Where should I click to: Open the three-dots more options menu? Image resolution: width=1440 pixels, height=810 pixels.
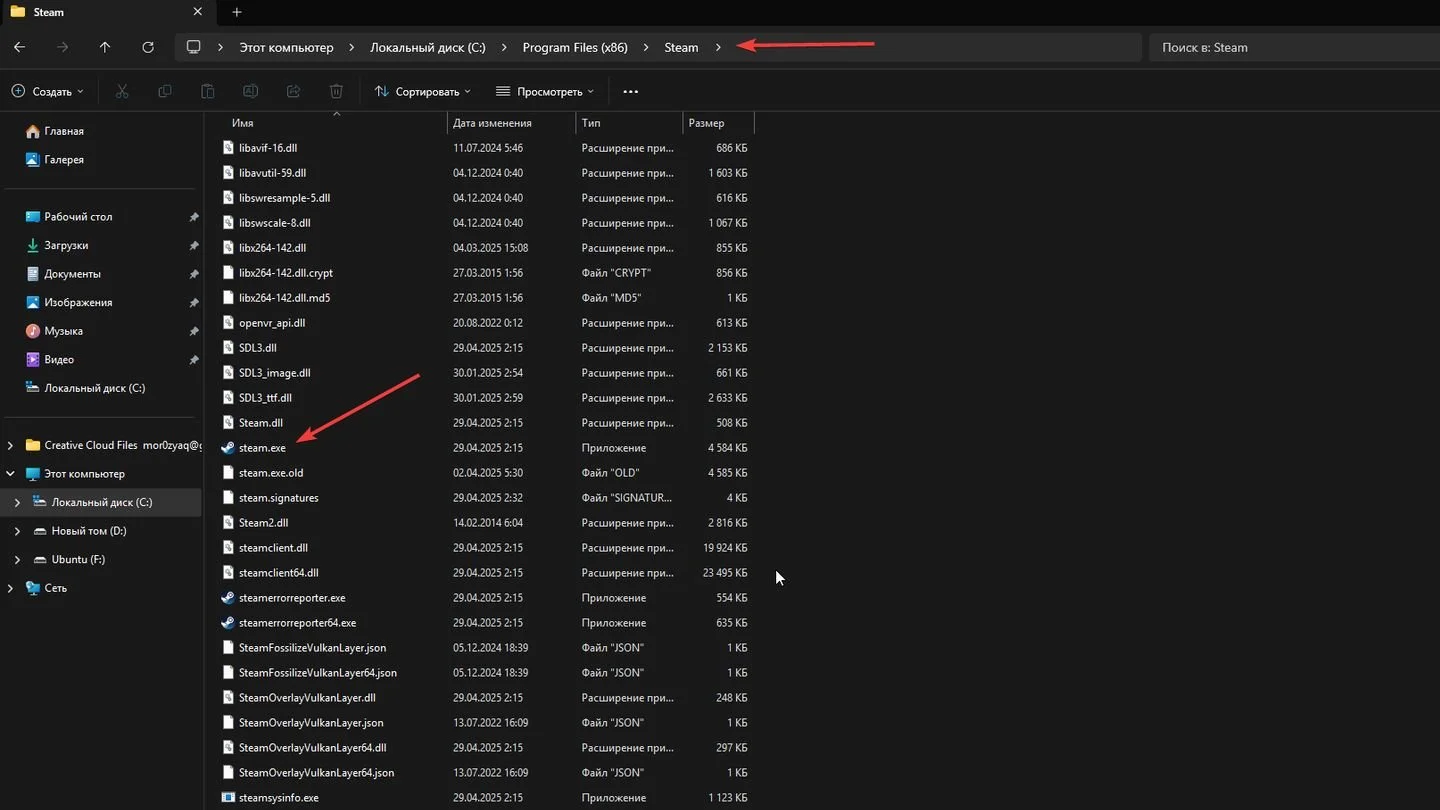tap(630, 91)
